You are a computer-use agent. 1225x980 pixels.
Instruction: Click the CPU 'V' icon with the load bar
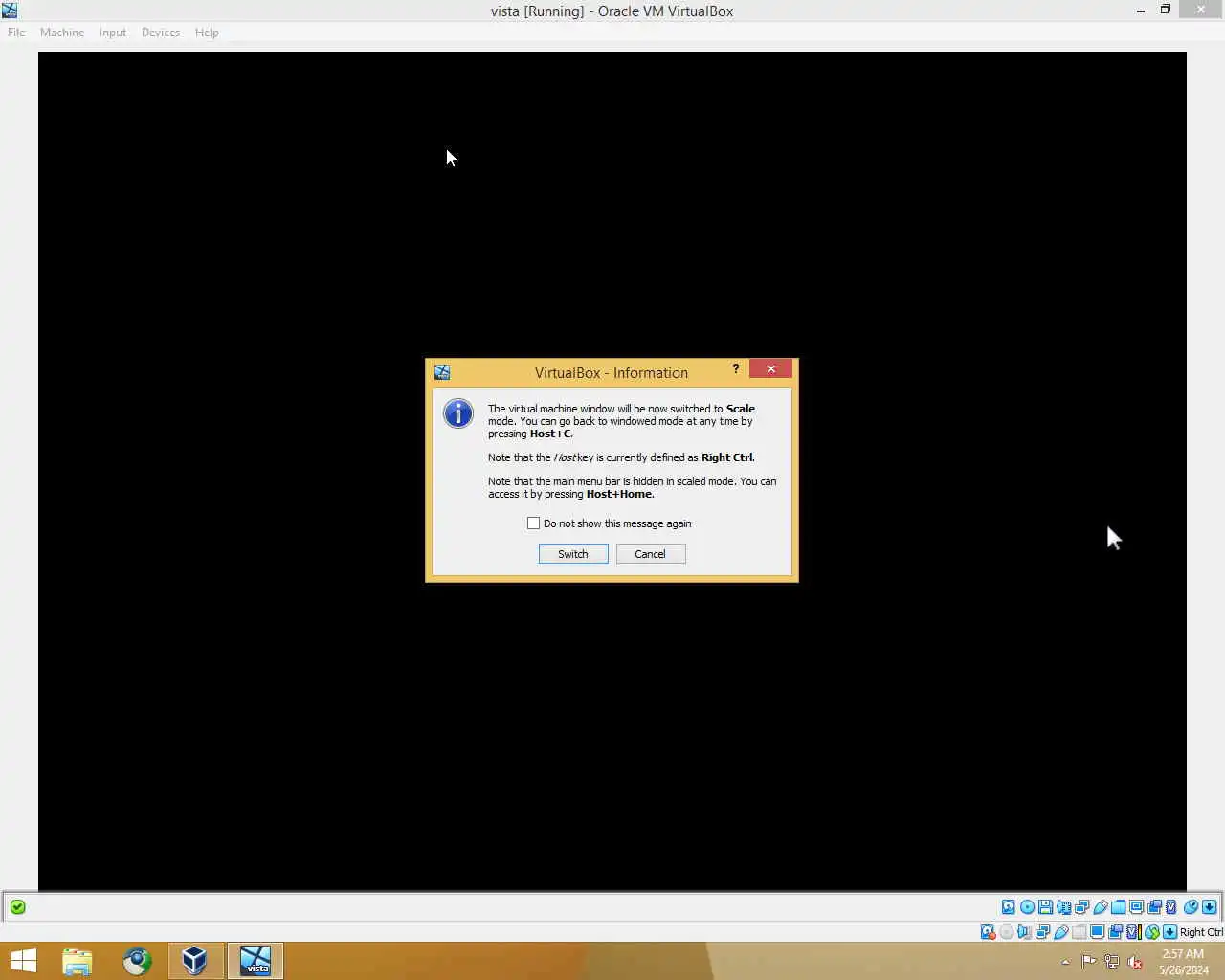coord(1134,932)
